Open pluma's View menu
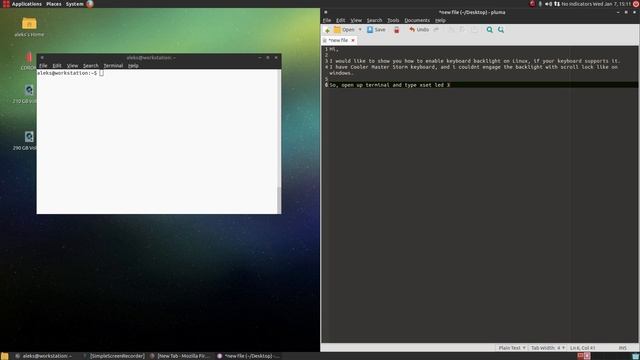The image size is (640, 360). [356, 20]
